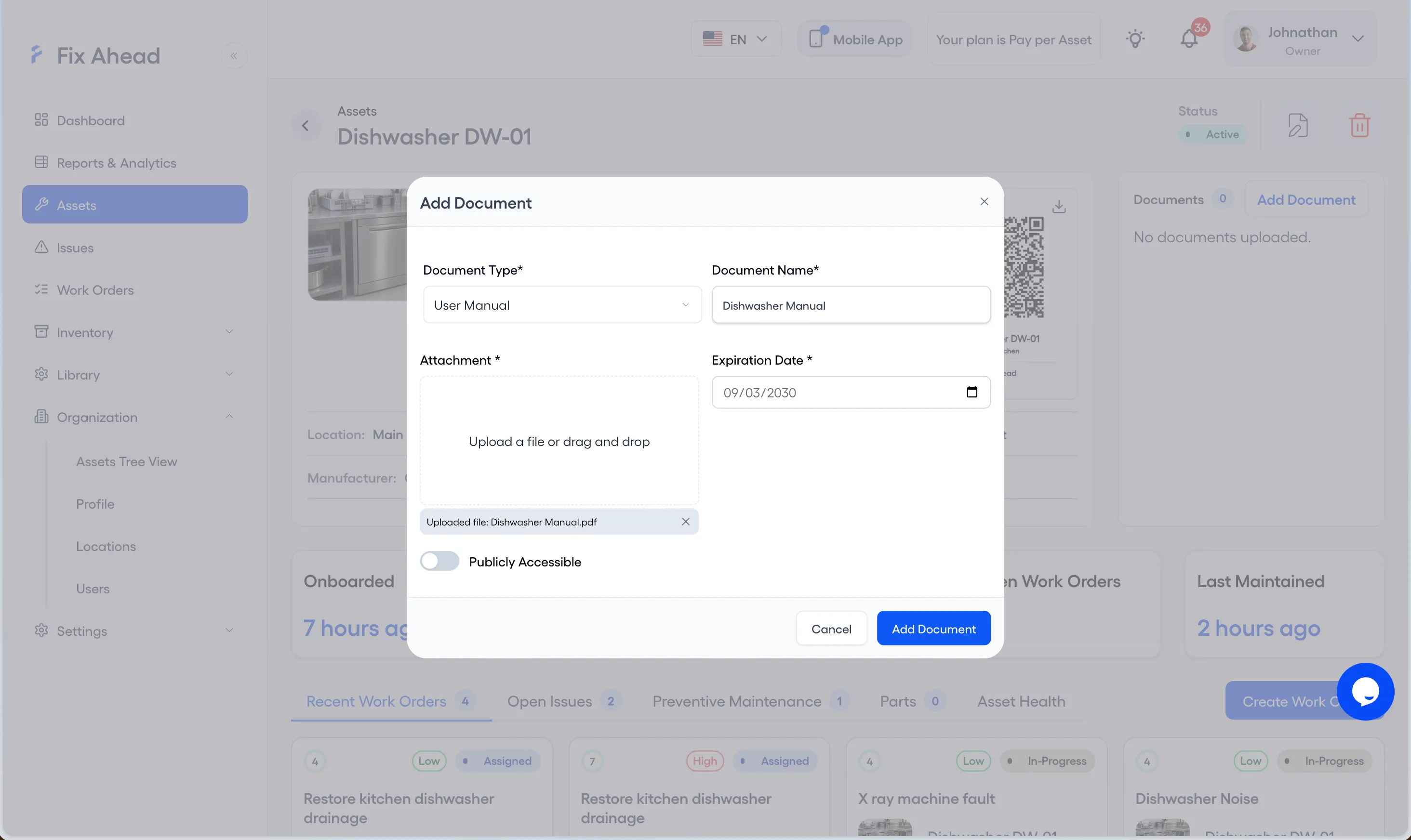Toggle the light bulb theme icon

[x=1135, y=39]
